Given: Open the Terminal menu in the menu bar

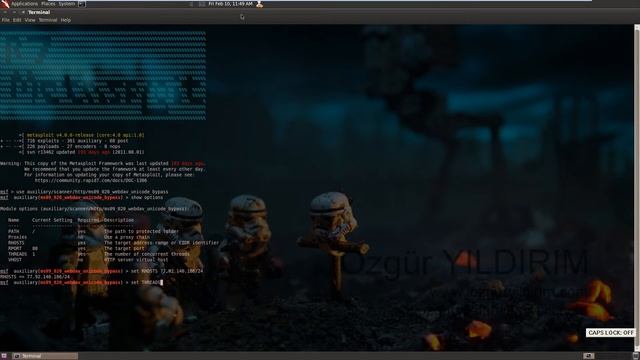Looking at the screenshot, I should (x=48, y=20).
